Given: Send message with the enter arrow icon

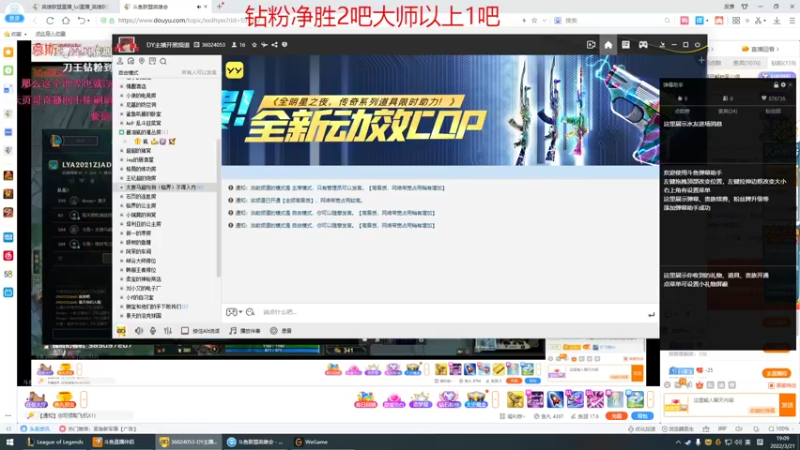Looking at the screenshot, I should tap(651, 315).
